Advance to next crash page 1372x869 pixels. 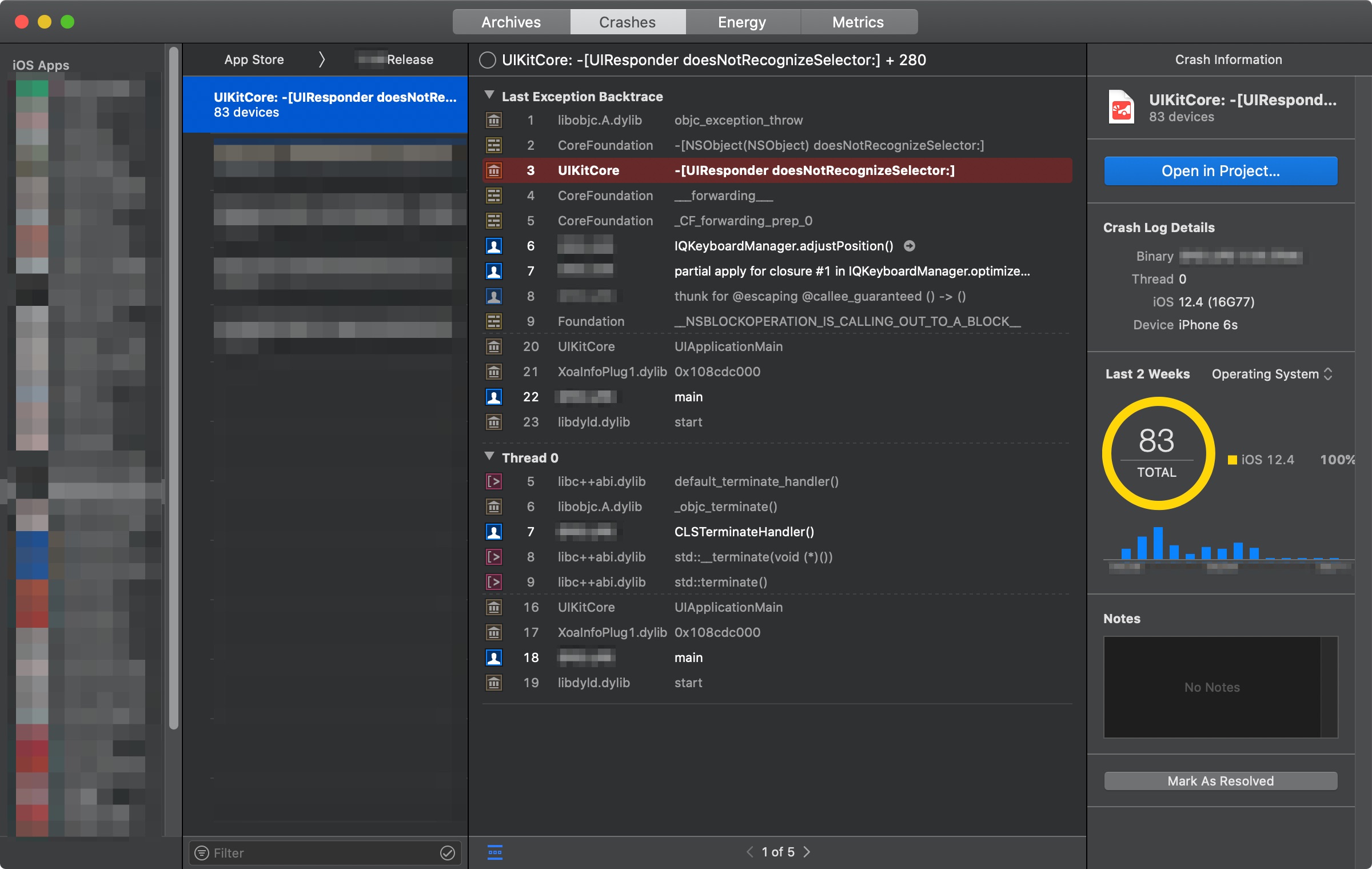tap(807, 851)
